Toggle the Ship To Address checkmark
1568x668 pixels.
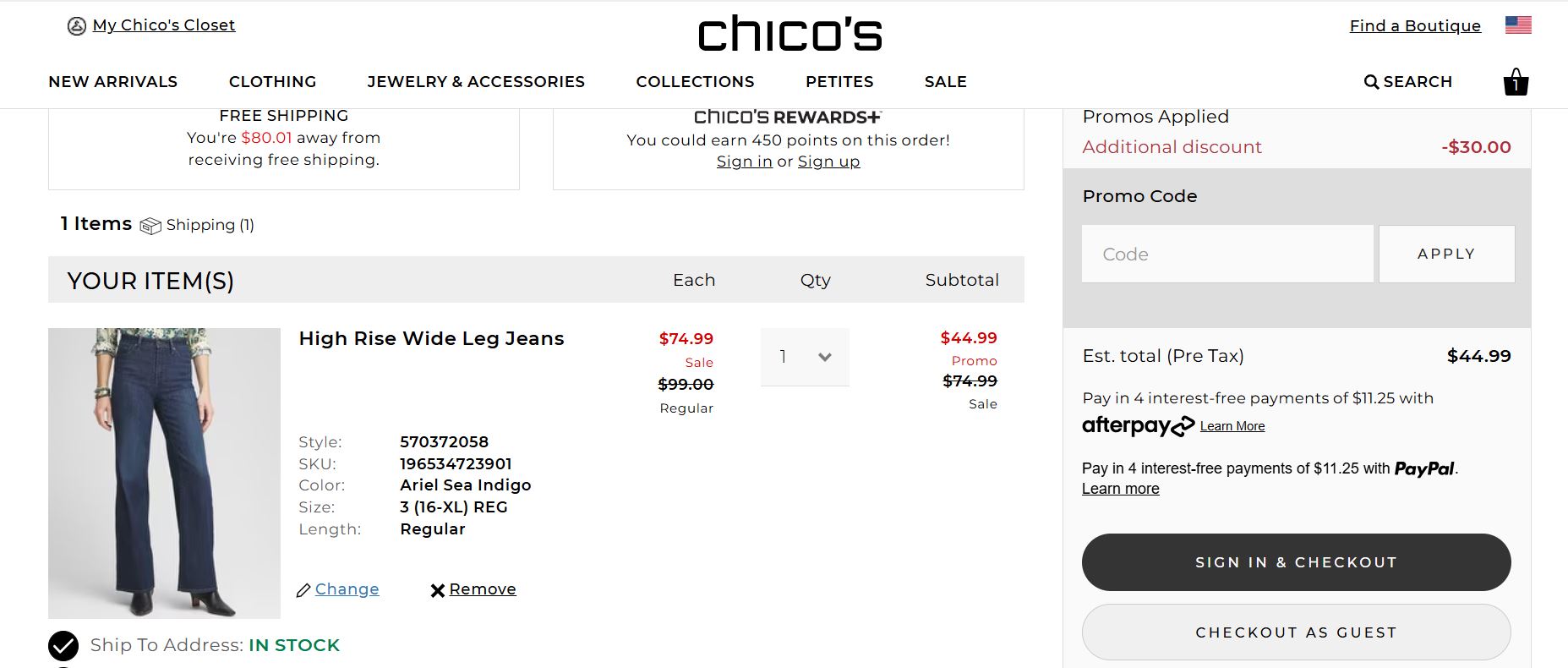coord(63,645)
